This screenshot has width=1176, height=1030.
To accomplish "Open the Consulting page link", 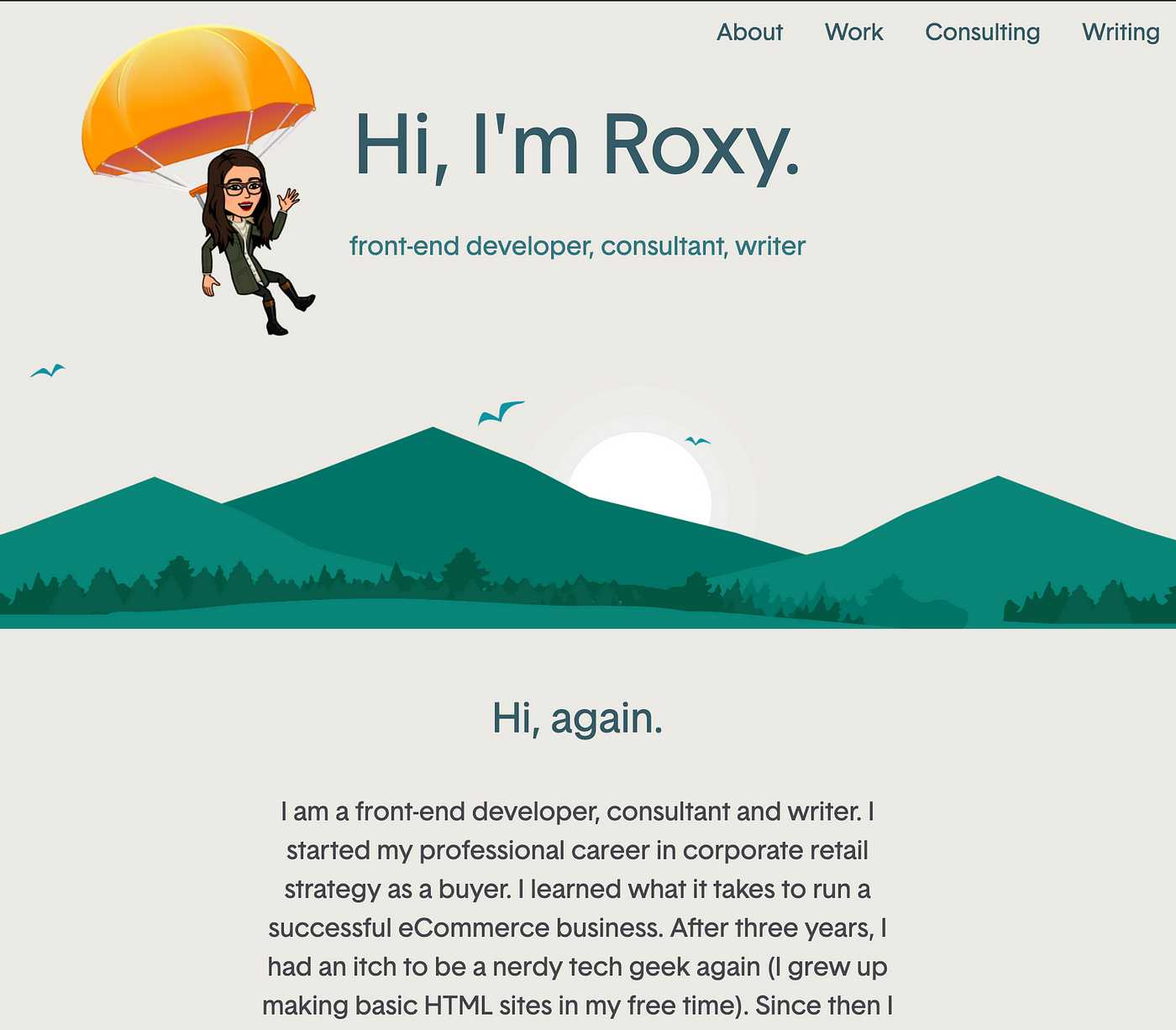I will pos(982,32).
